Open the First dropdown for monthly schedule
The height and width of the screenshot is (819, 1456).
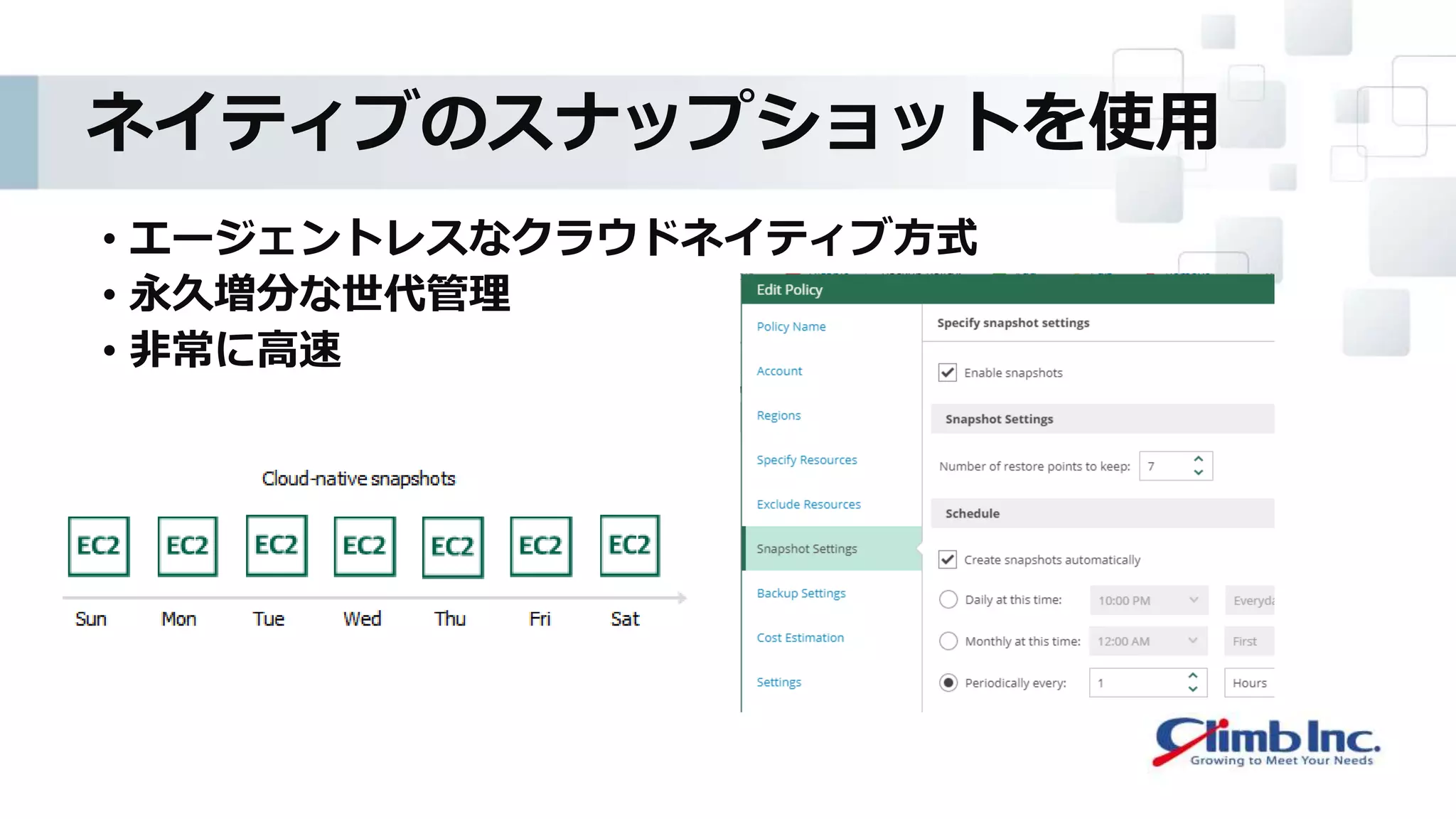tap(1250, 641)
